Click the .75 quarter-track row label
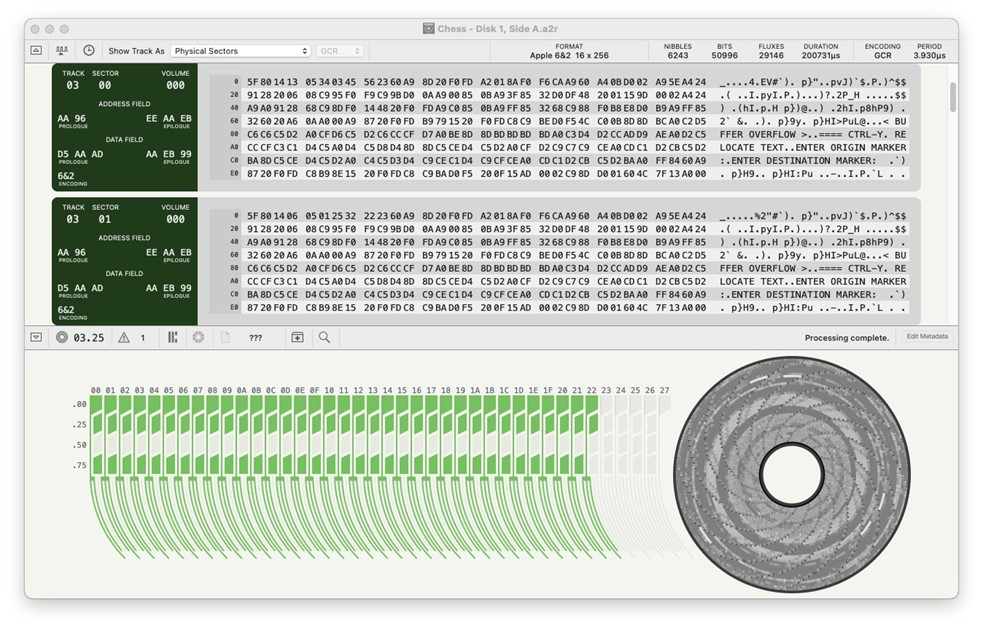The height and width of the screenshot is (629, 983). pyautogui.click(x=80, y=465)
